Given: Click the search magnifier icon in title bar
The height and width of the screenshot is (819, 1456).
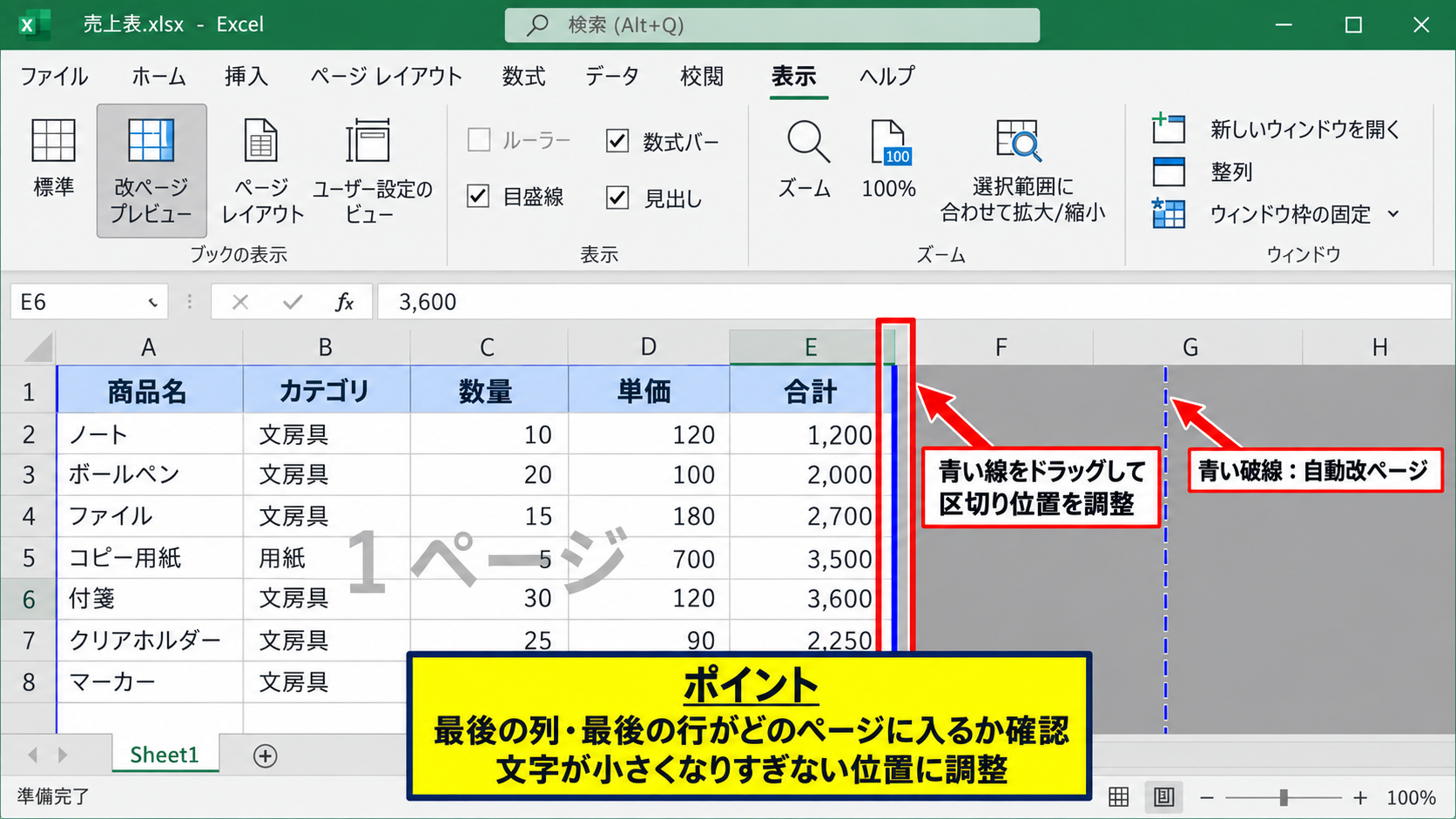Looking at the screenshot, I should pyautogui.click(x=538, y=24).
